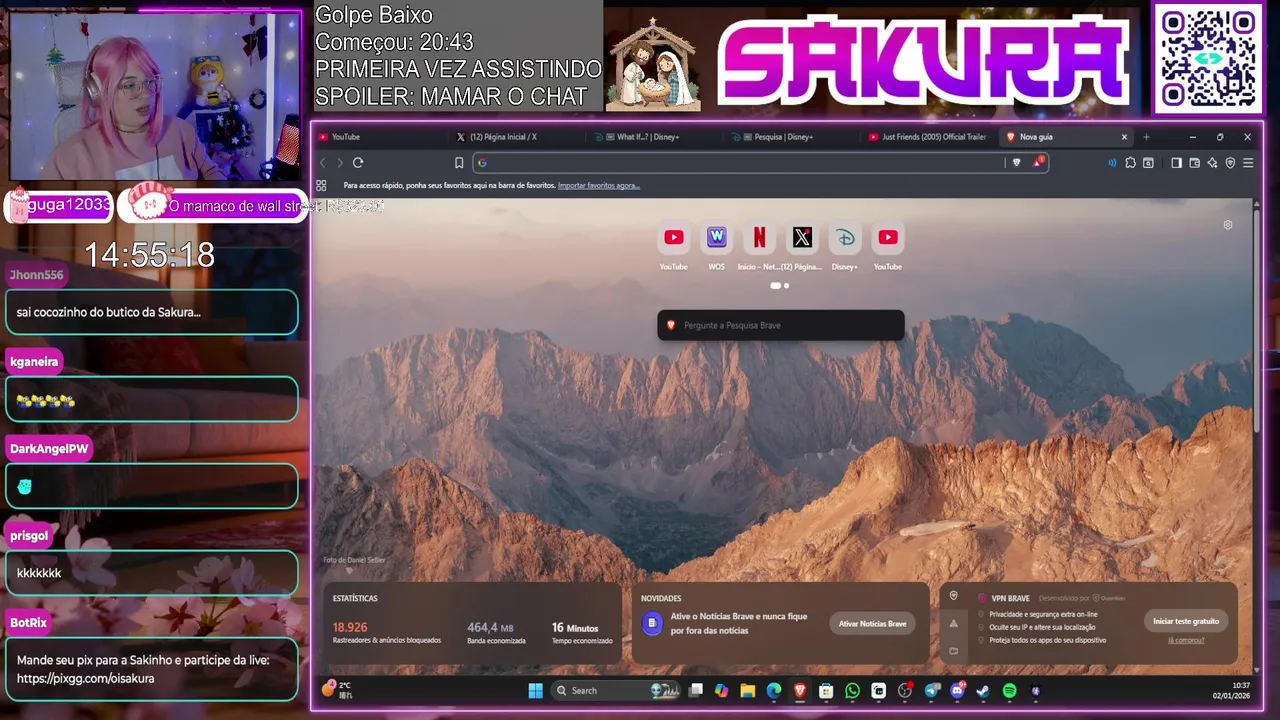1280x720 pixels.
Task: Open Task View from the taskbar
Action: tap(696, 691)
